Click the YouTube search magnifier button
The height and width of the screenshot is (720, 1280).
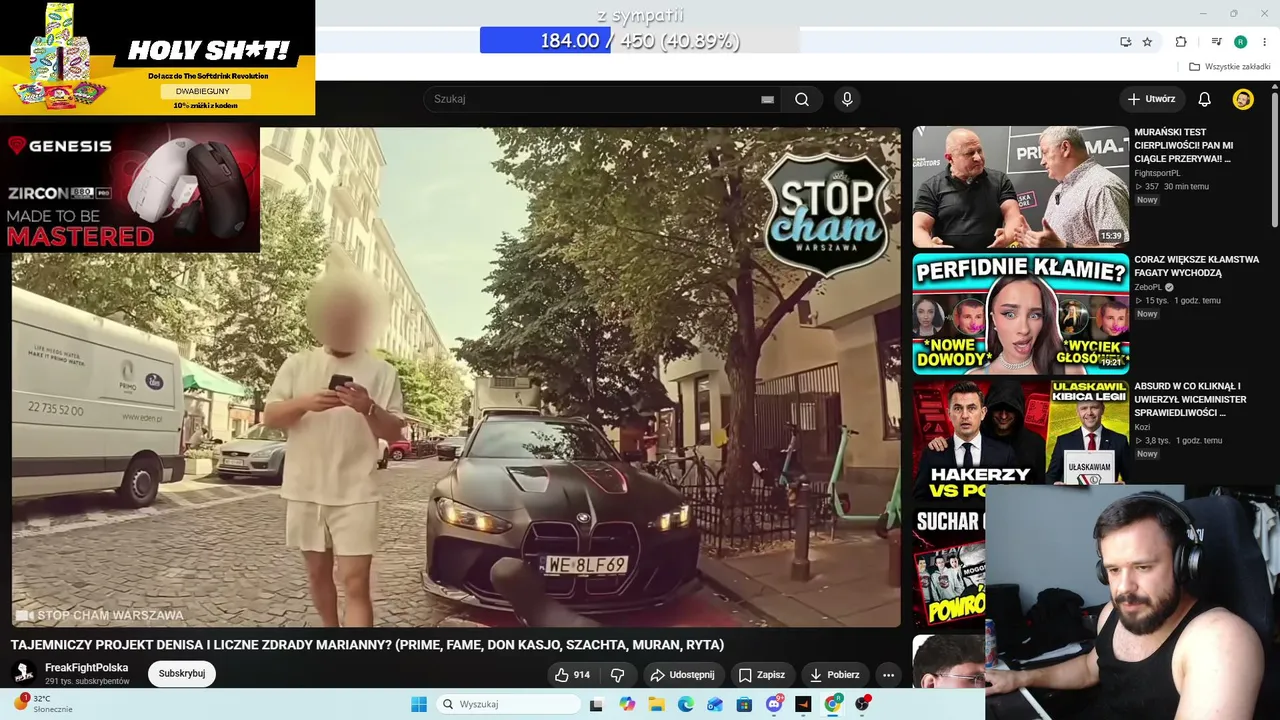coord(802,99)
